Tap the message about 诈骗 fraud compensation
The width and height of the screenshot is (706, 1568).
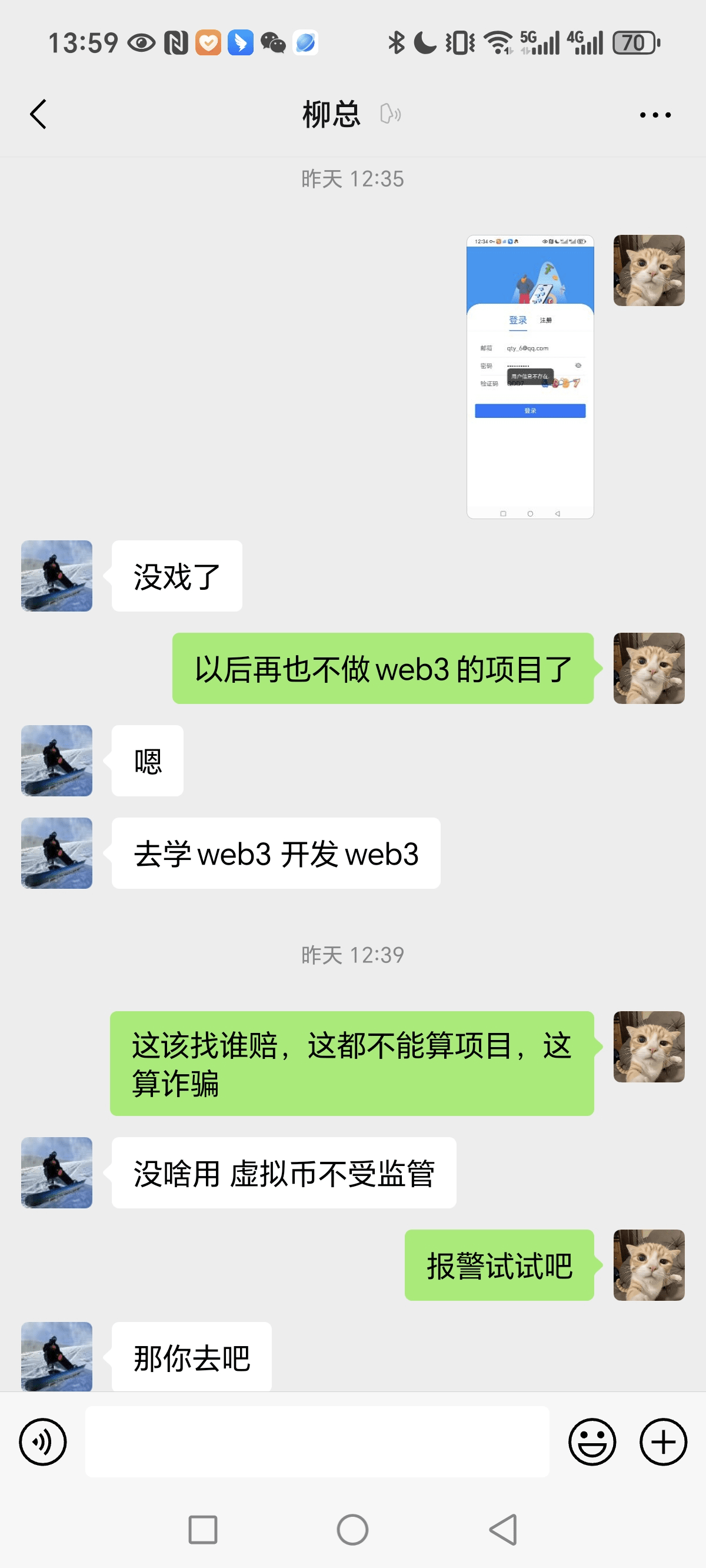click(x=352, y=1064)
